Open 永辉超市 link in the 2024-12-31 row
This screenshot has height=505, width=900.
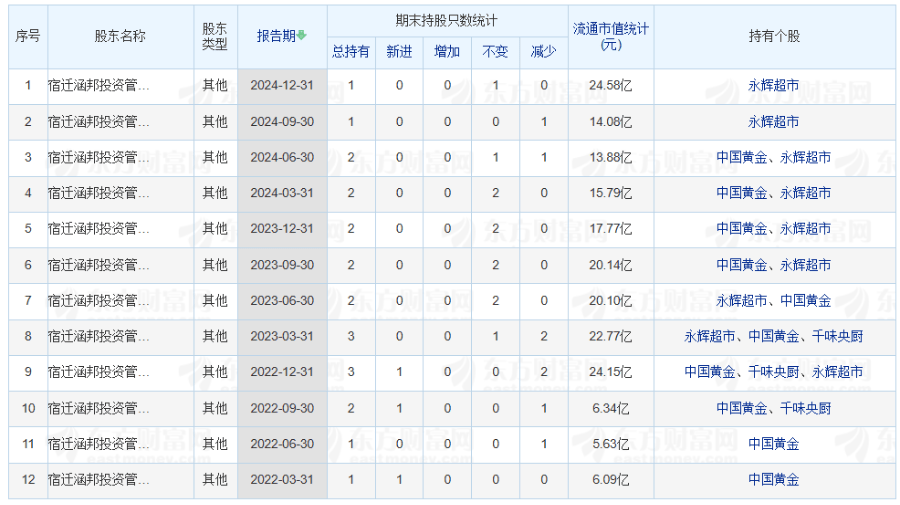[774, 86]
